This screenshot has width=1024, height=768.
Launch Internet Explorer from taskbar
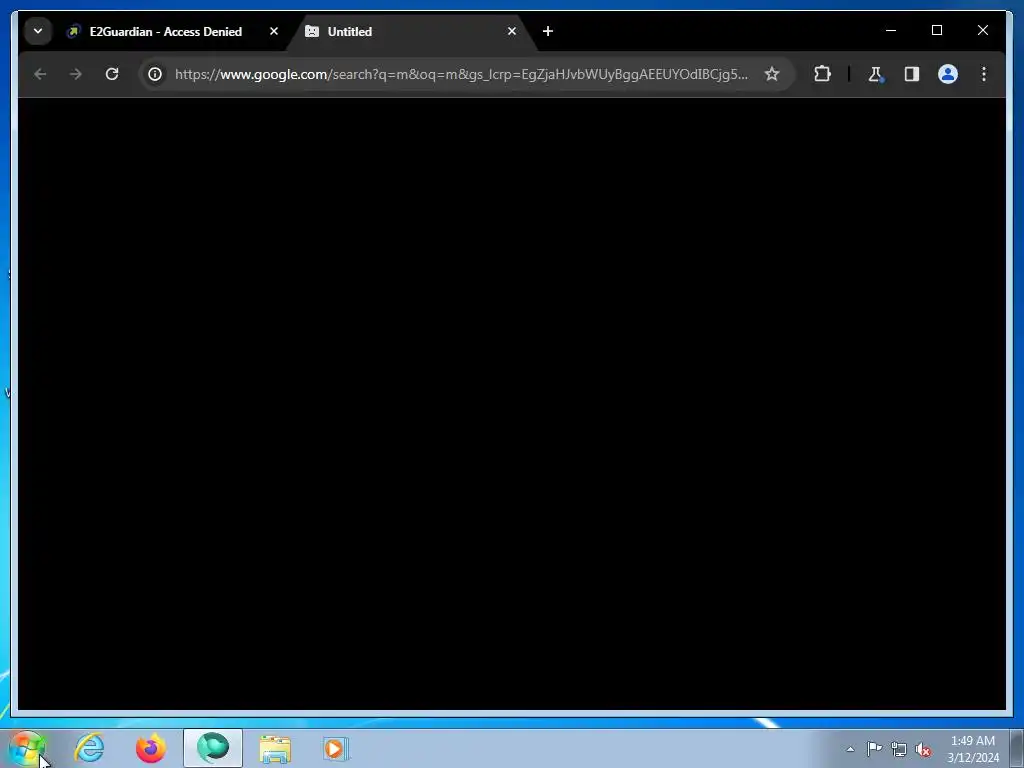point(89,748)
